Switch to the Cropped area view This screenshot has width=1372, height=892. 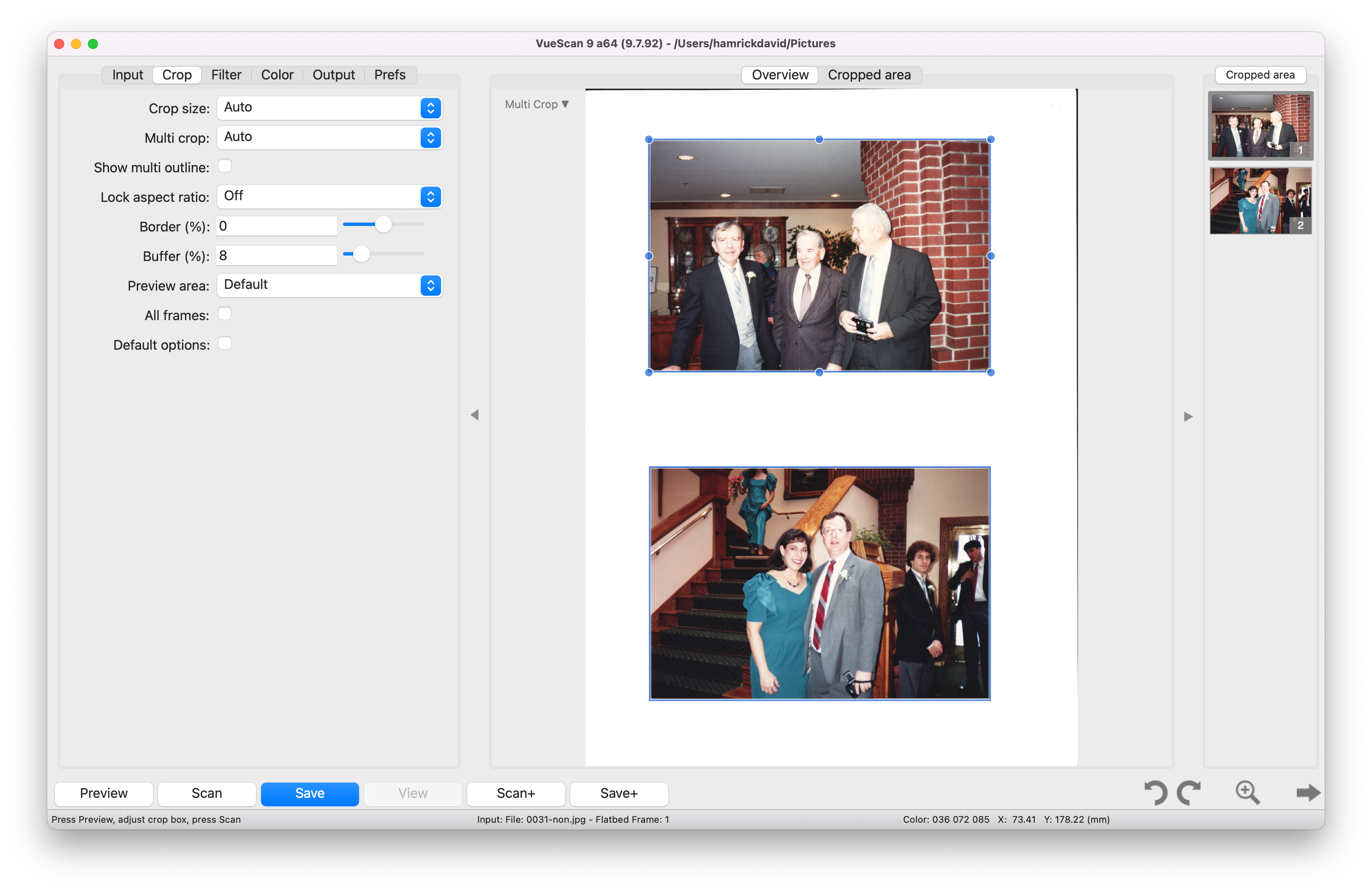[x=869, y=74]
